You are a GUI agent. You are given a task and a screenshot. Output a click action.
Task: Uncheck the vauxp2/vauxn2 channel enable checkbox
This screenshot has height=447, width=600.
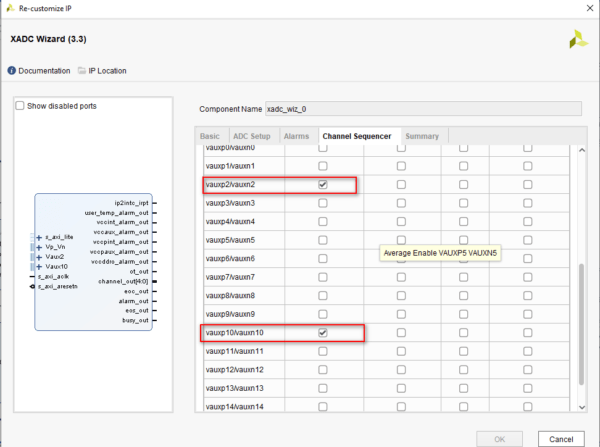pos(322,185)
